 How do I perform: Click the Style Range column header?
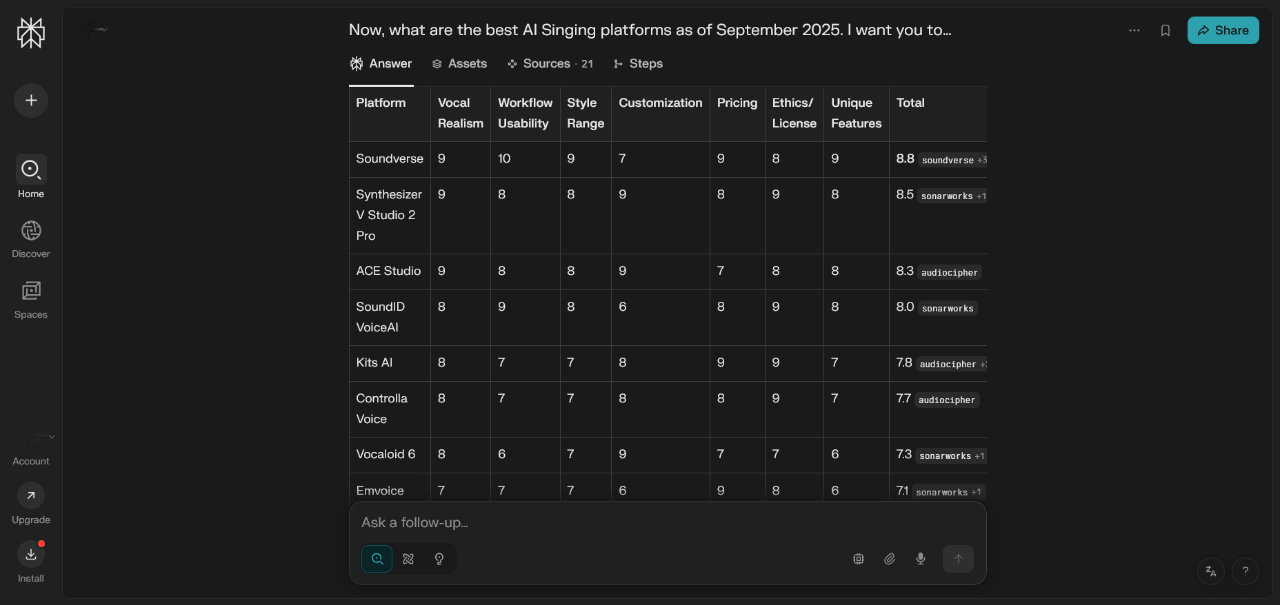coord(586,113)
